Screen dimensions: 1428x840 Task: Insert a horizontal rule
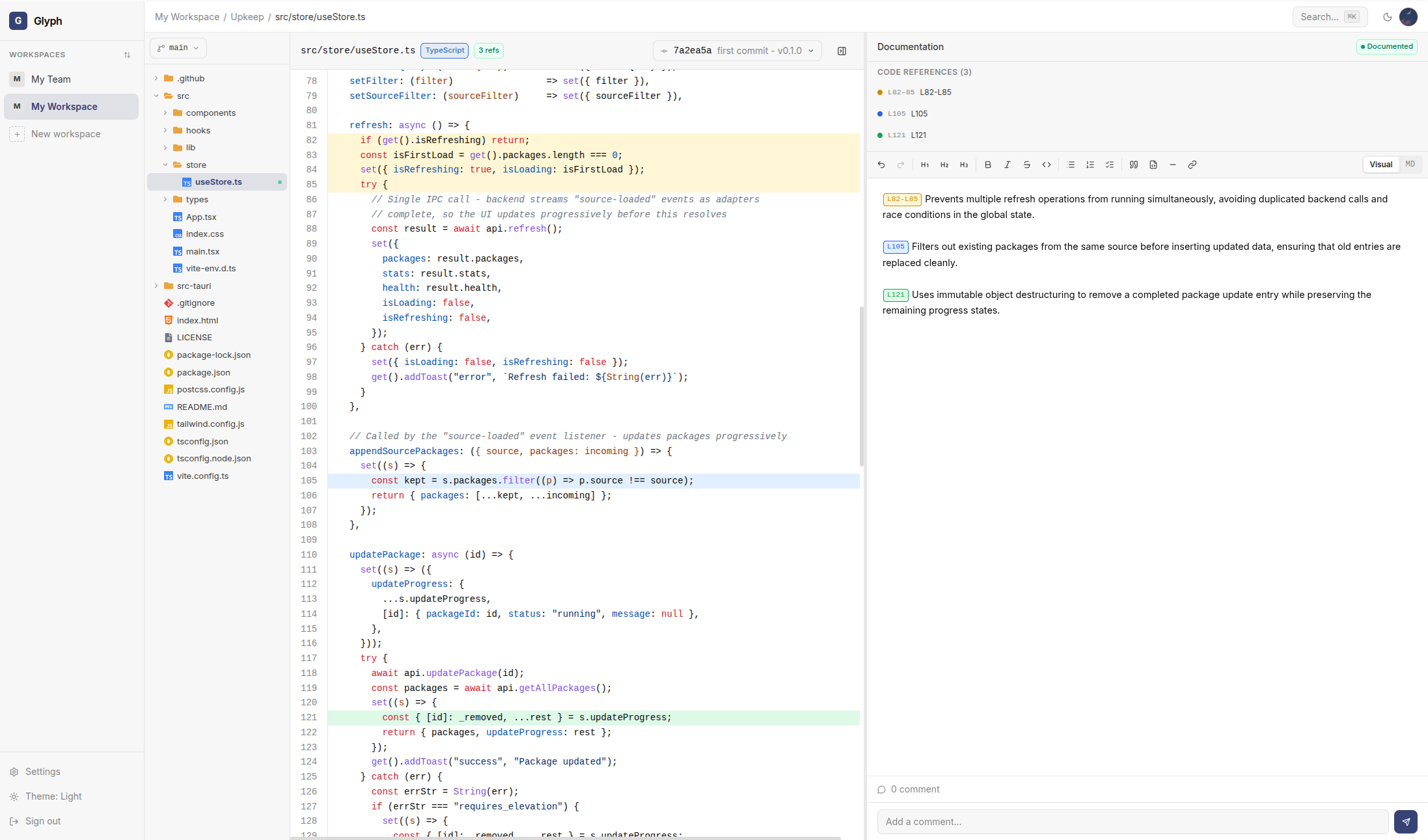pyautogui.click(x=1173, y=165)
